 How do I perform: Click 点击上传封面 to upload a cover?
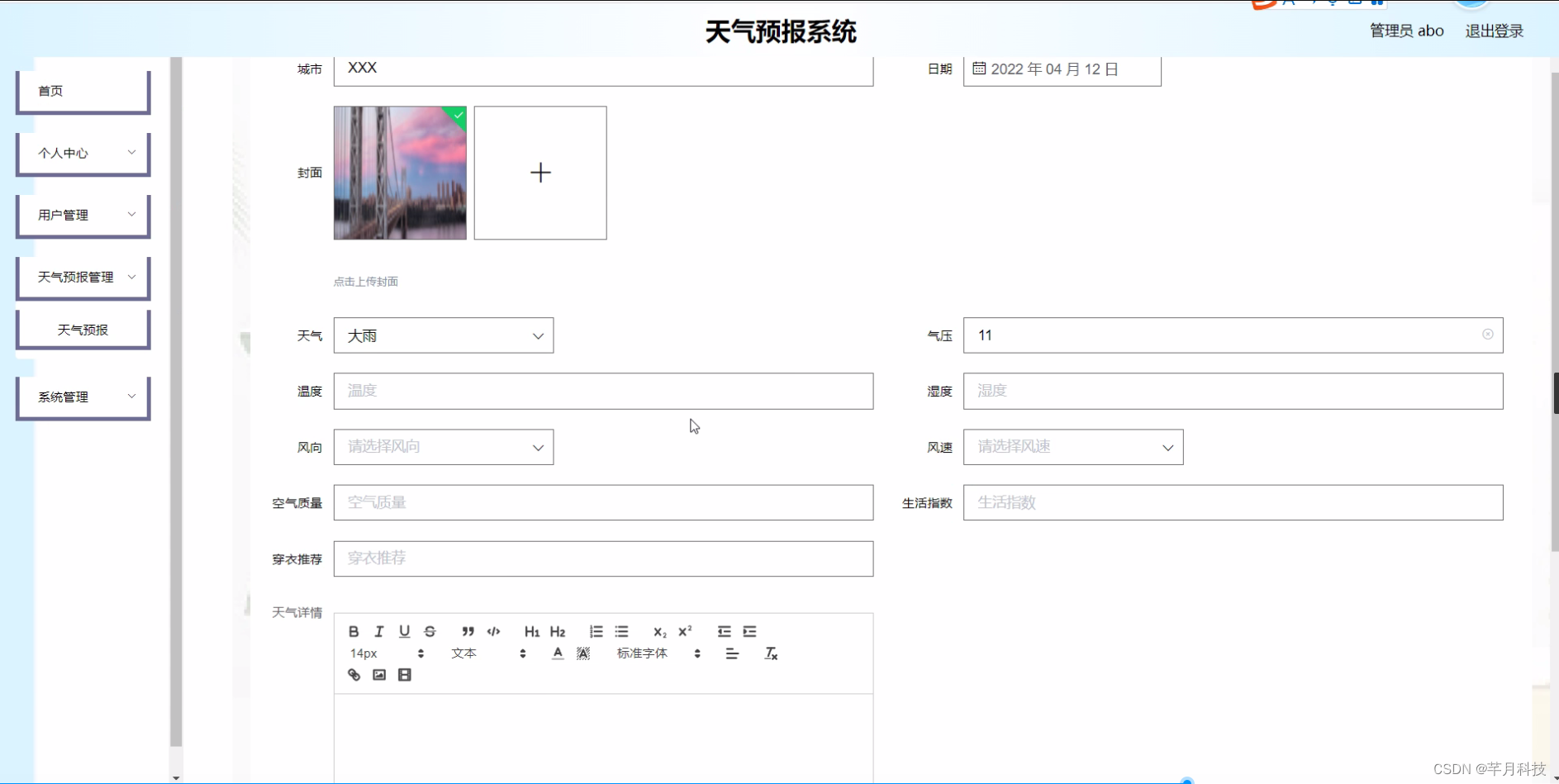(365, 281)
